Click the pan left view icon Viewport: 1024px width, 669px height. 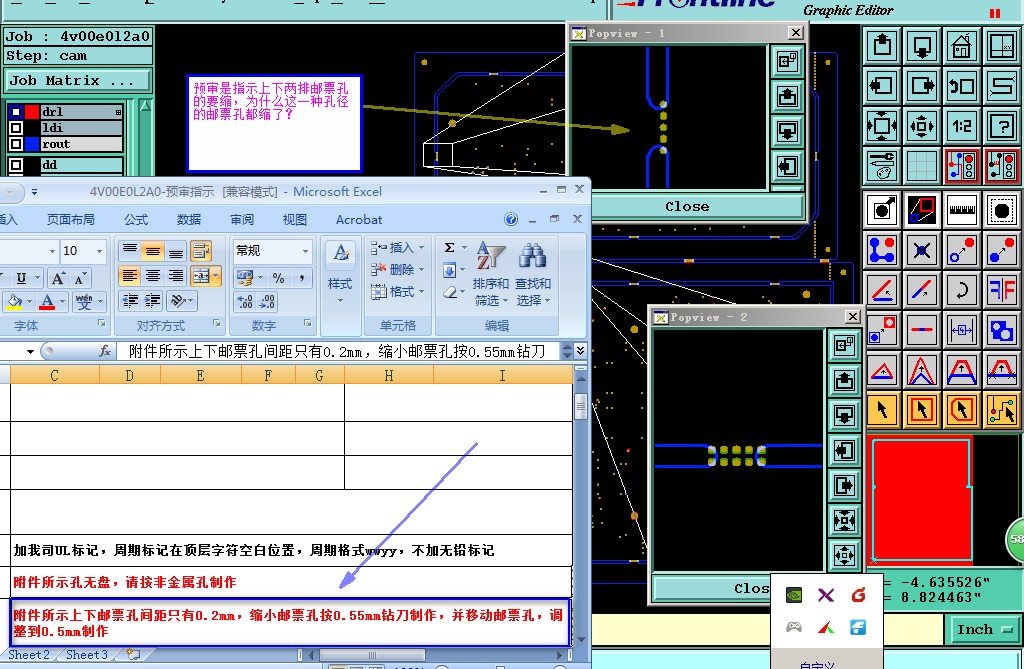click(882, 86)
